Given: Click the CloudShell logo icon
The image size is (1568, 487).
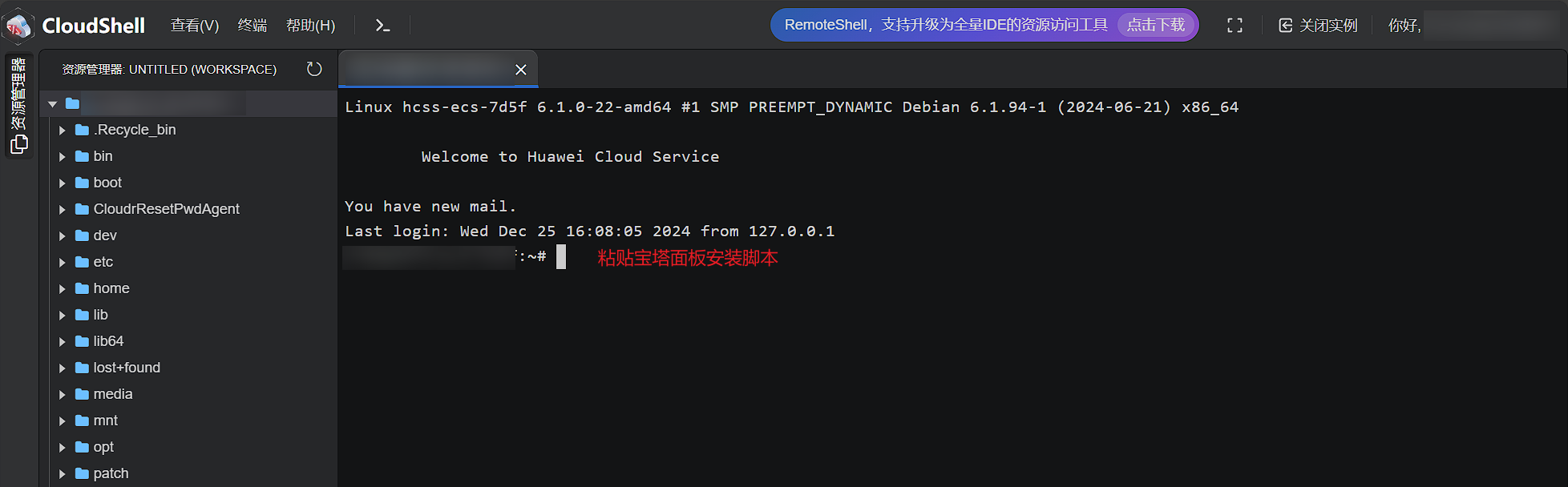Looking at the screenshot, I should coord(18,26).
